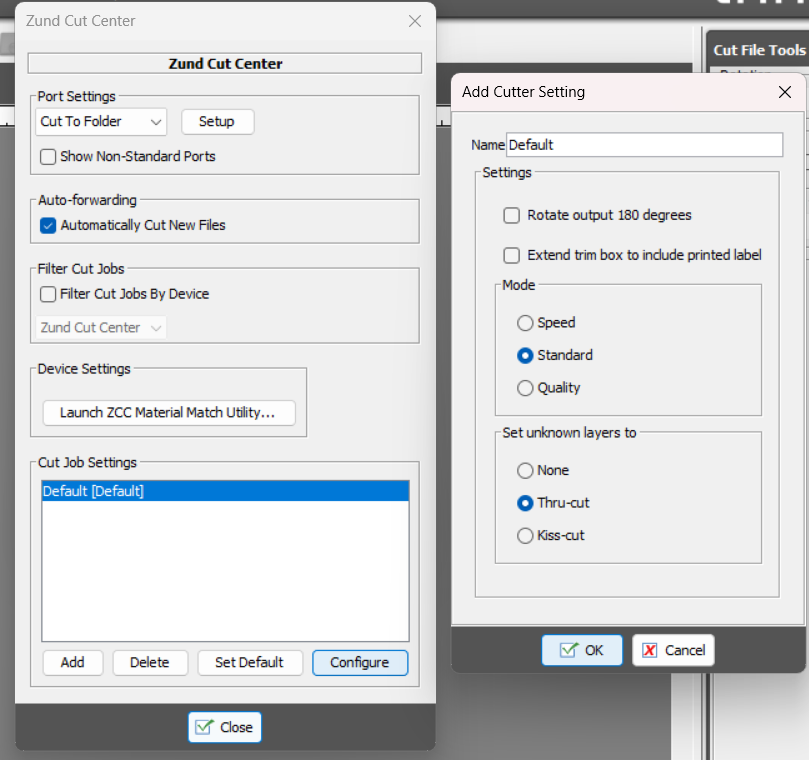Uncheck Automatically Cut New Files

click(x=48, y=225)
